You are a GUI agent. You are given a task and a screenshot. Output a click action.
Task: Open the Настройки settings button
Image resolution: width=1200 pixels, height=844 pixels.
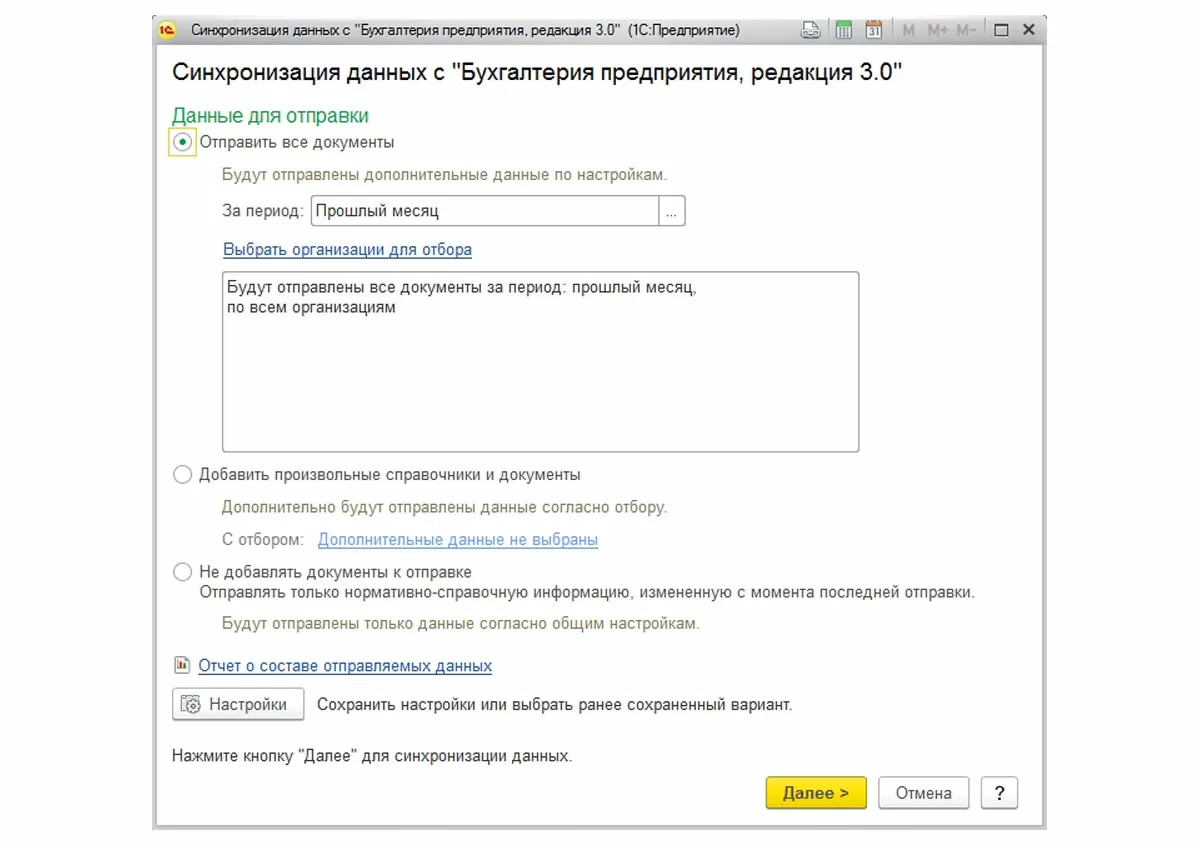[238, 705]
